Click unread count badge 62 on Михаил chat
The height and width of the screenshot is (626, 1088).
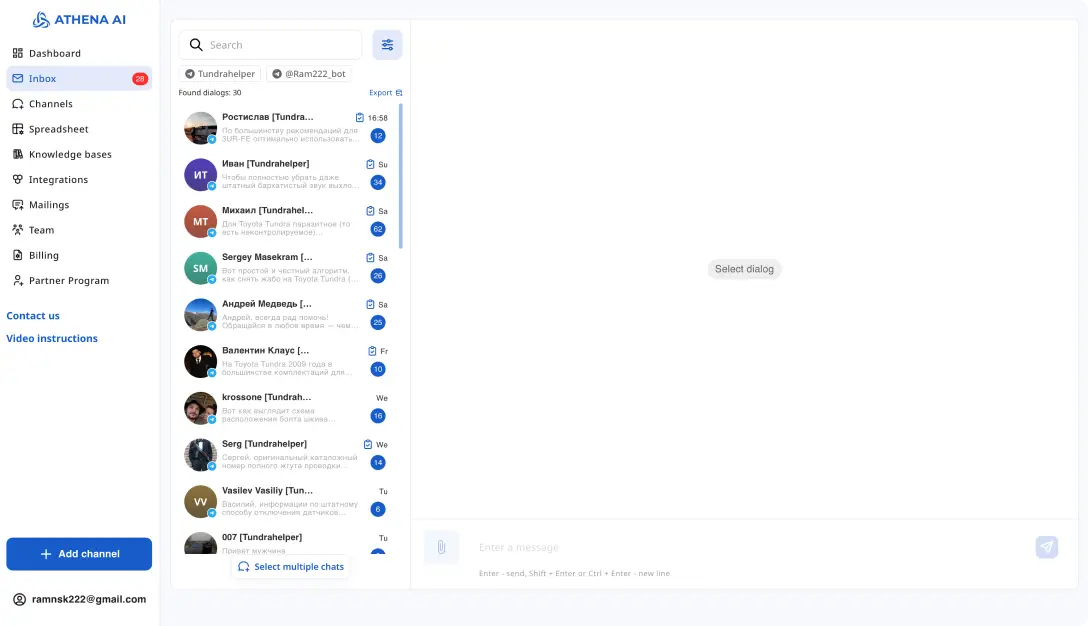pos(378,229)
